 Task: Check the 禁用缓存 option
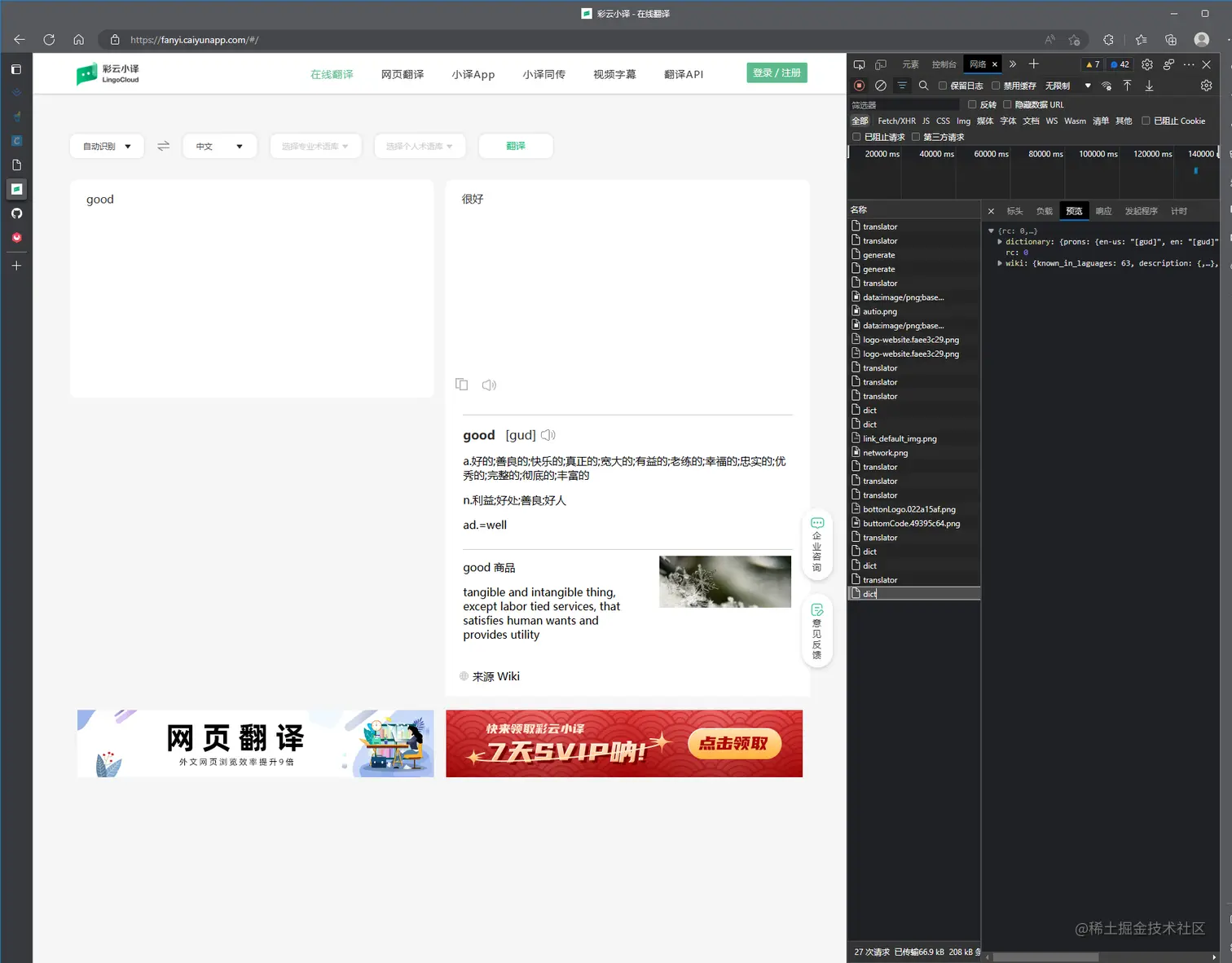point(996,85)
